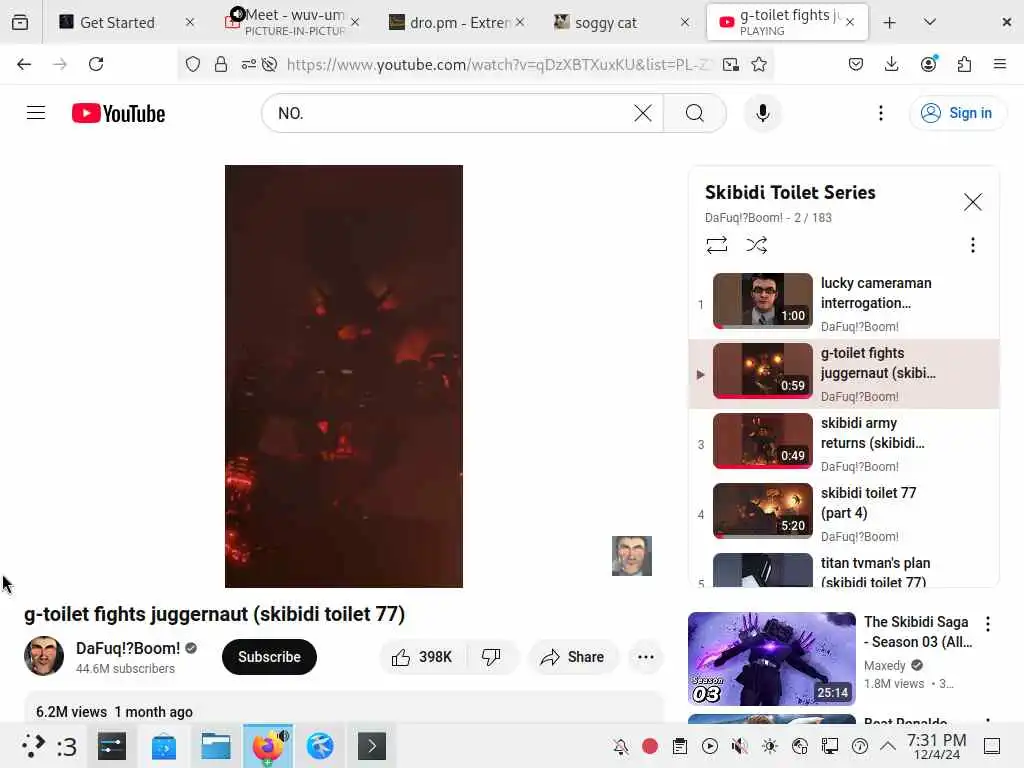The width and height of the screenshot is (1024, 768).
Task: Share this video
Action: tap(572, 656)
